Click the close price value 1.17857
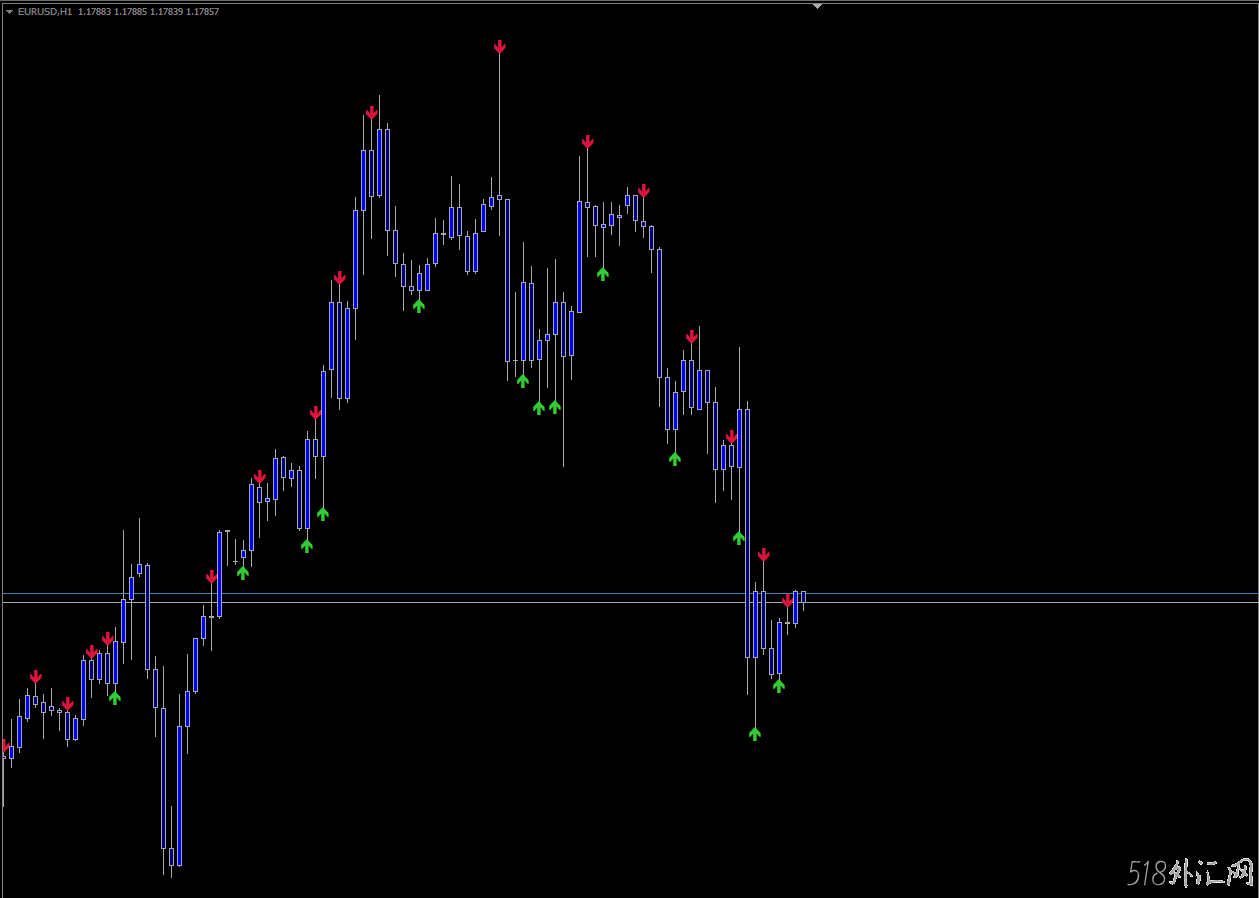Viewport: 1259px width, 898px height. [x=203, y=12]
